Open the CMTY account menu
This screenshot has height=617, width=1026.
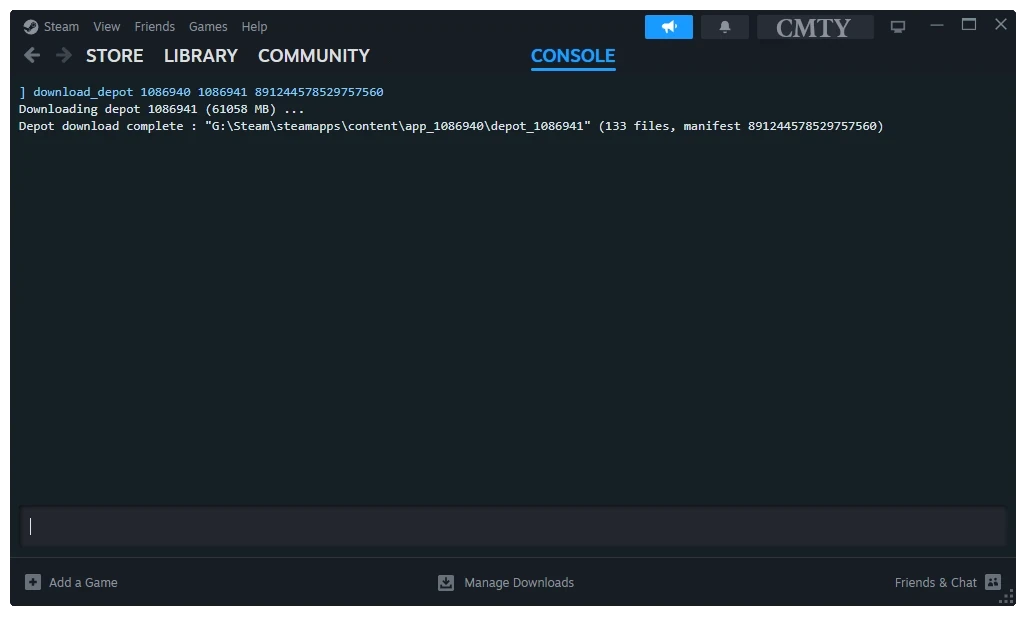click(815, 27)
